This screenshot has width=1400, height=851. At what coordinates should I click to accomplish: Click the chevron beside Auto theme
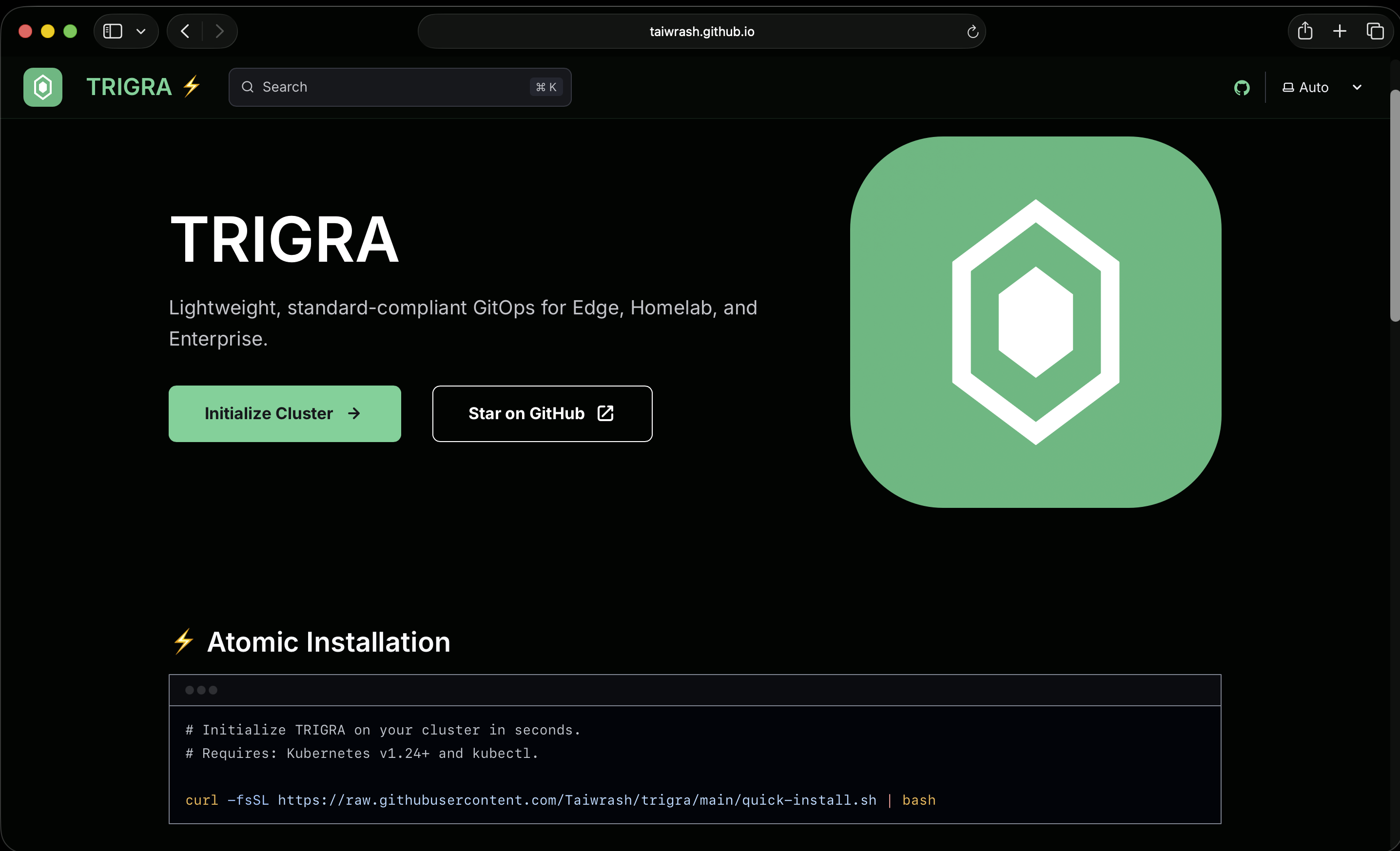(1357, 87)
